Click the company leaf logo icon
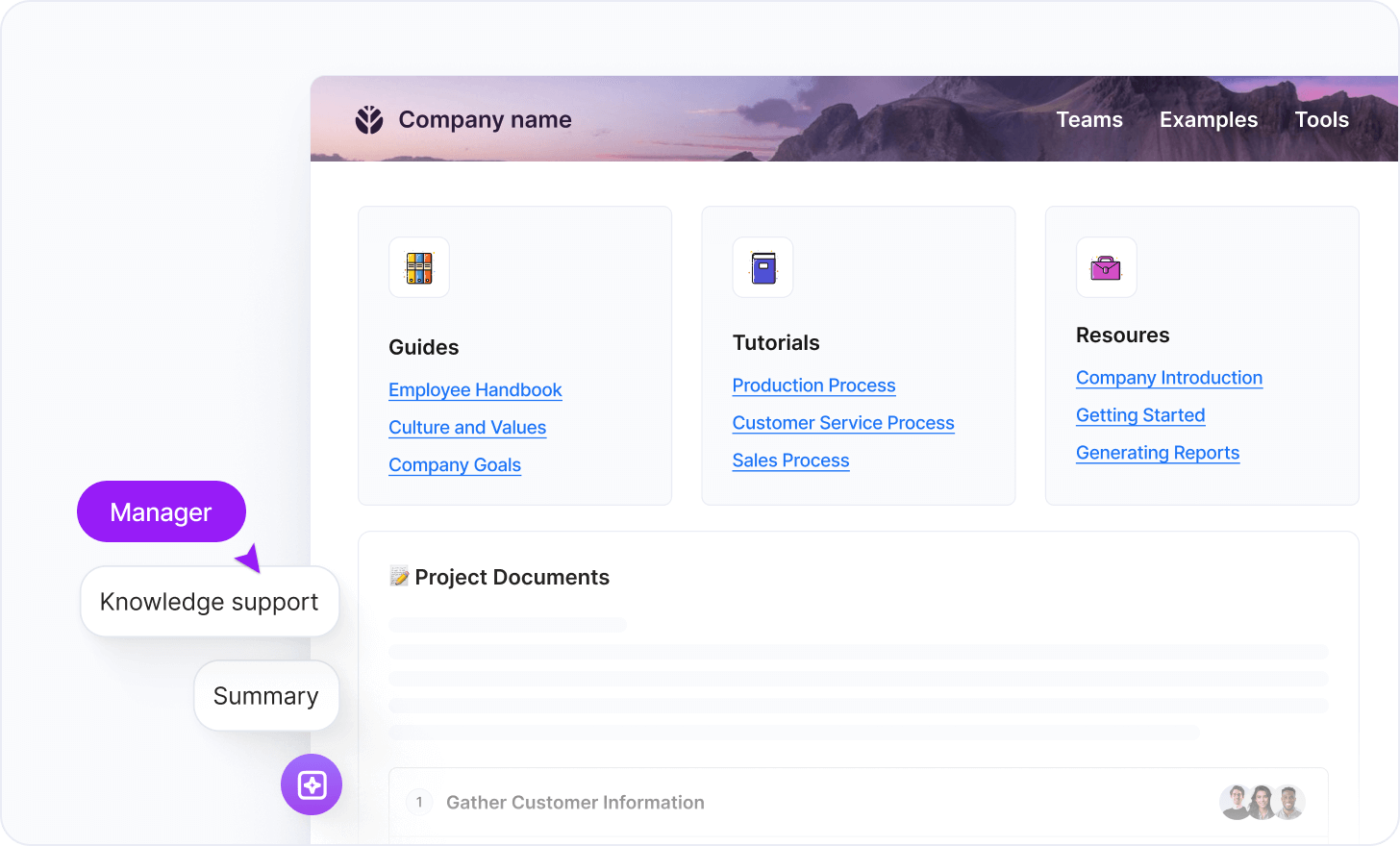 pyautogui.click(x=369, y=119)
